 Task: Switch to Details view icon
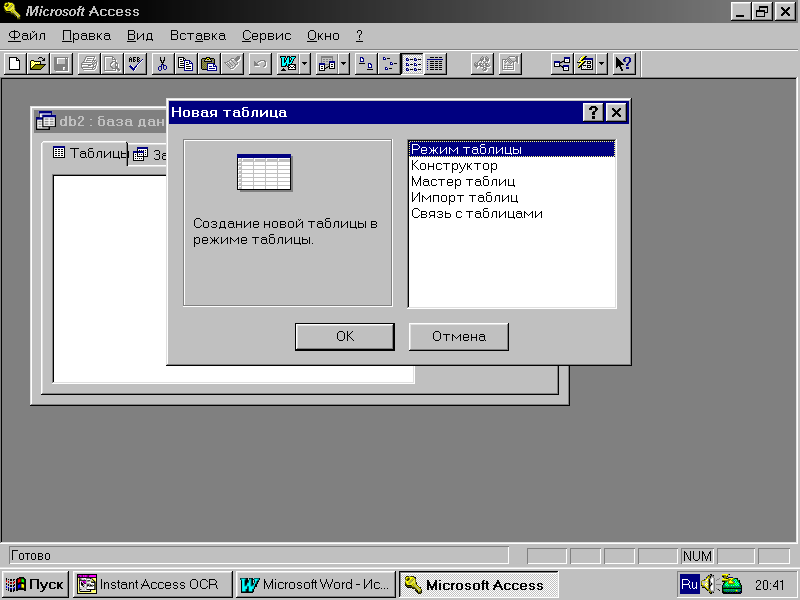coord(435,64)
